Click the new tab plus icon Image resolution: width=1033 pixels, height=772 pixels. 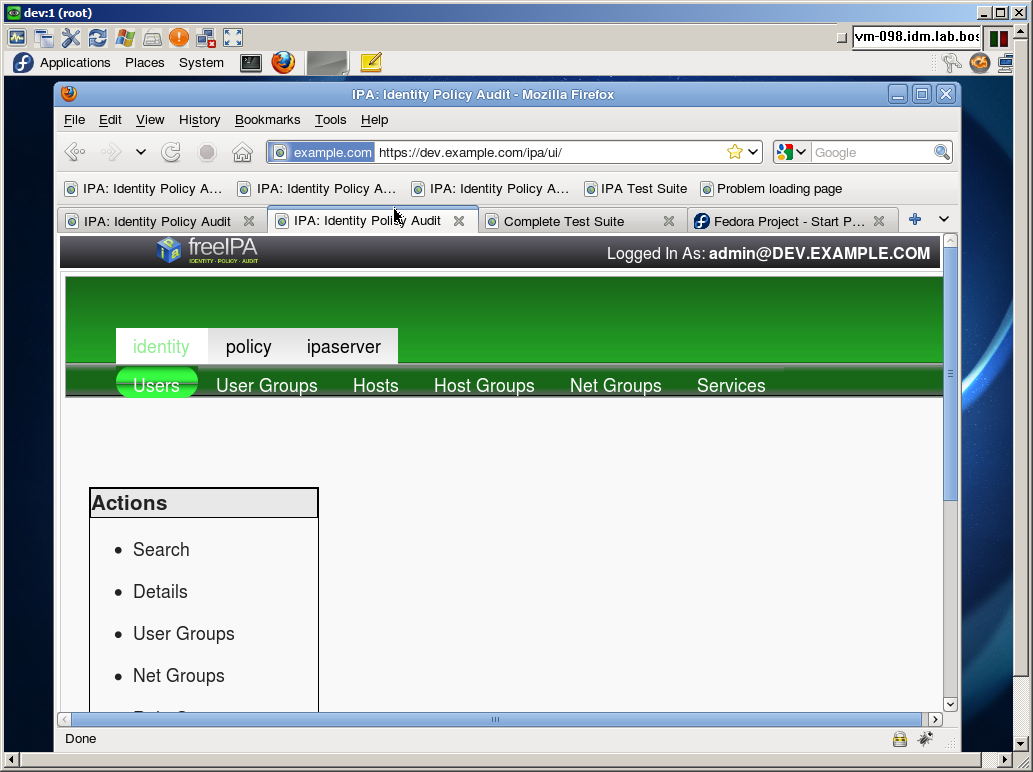point(914,220)
